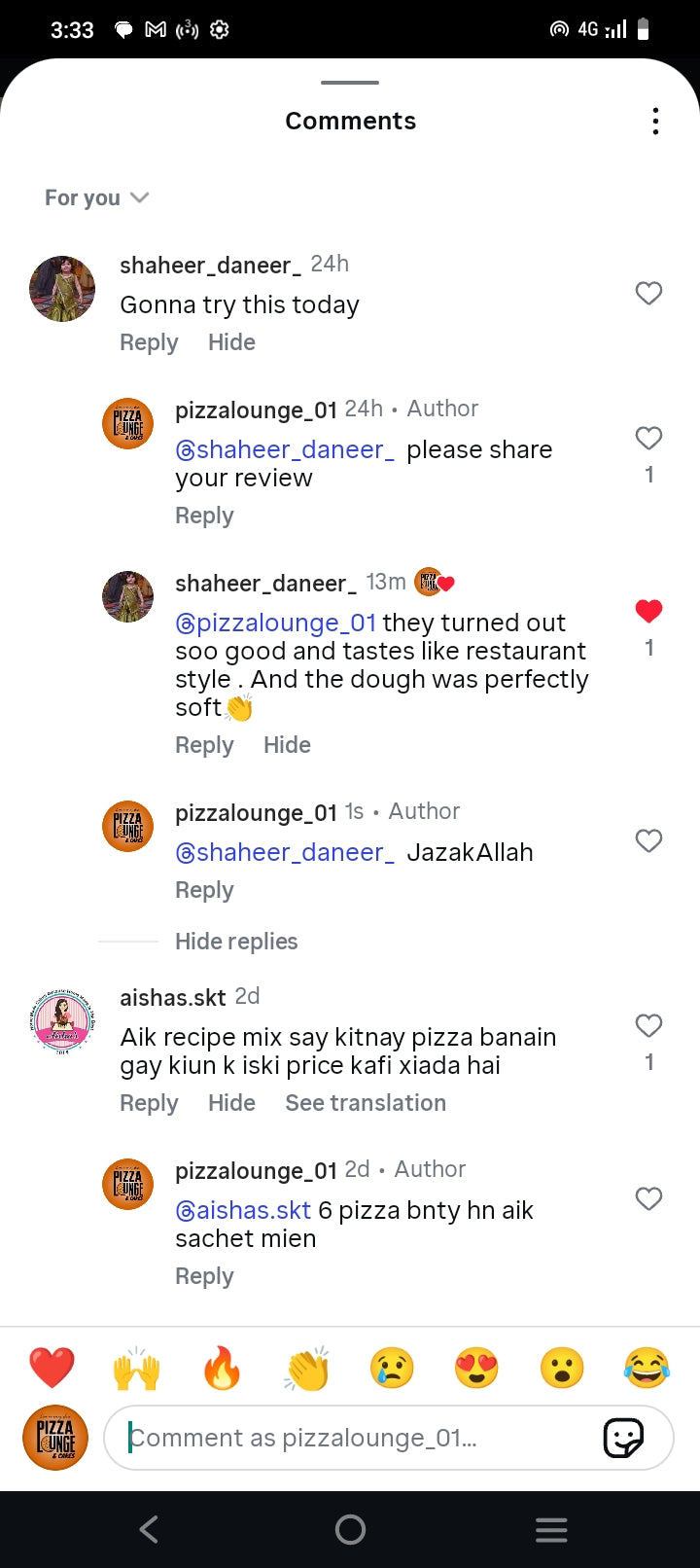Unlike the "they turned out soo good" reply
Screen dimensions: 700x1568
tap(648, 611)
